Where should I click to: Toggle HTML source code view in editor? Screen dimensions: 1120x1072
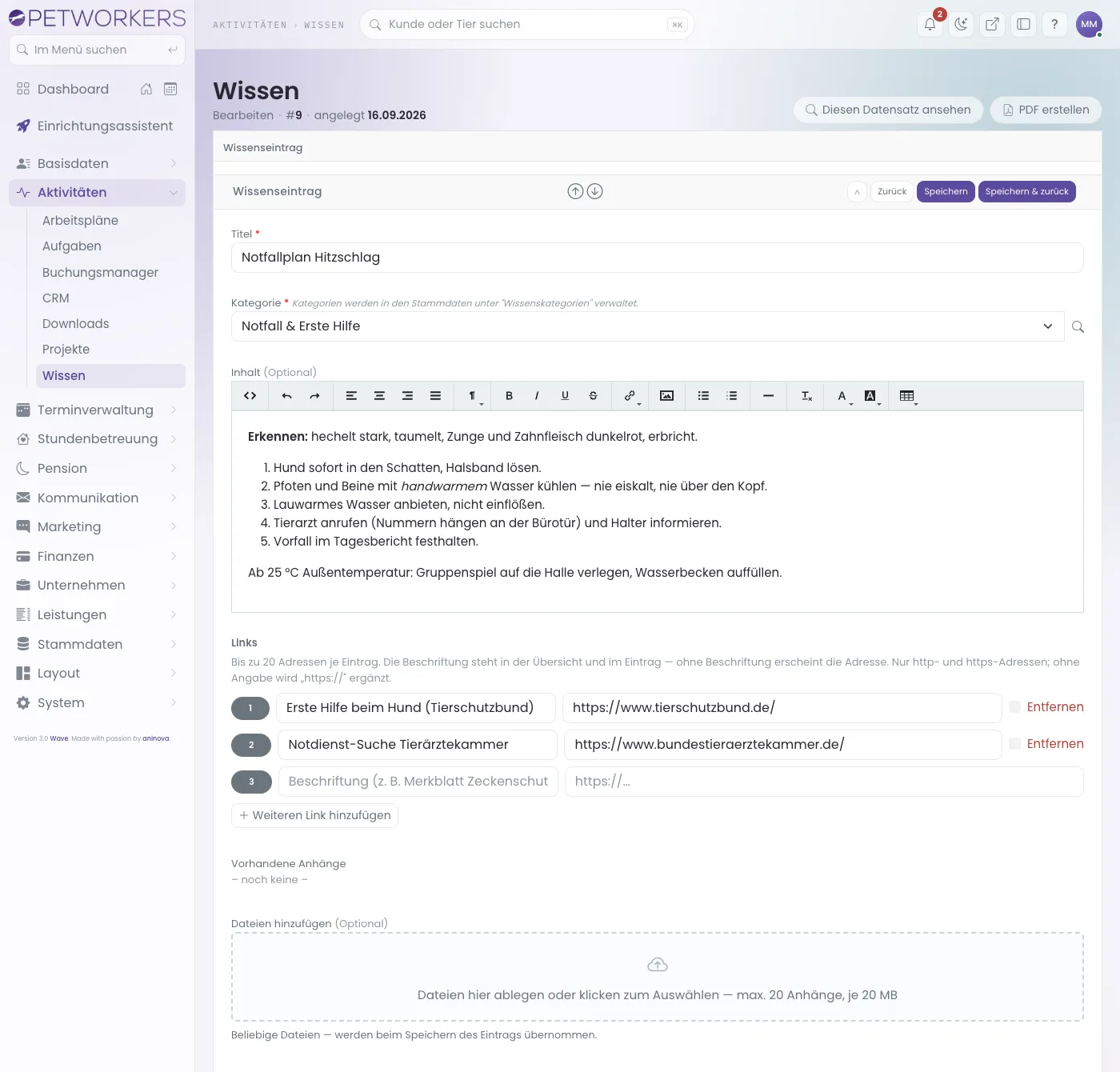250,396
